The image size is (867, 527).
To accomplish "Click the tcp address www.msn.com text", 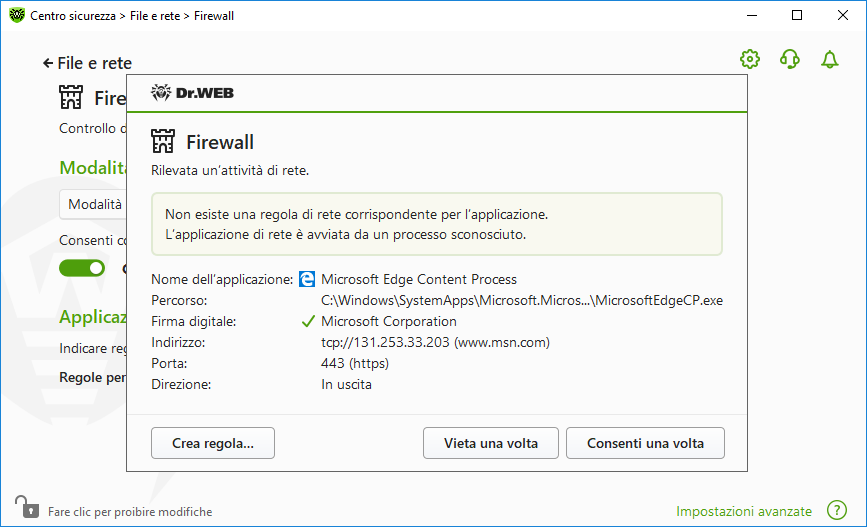I will [x=435, y=342].
